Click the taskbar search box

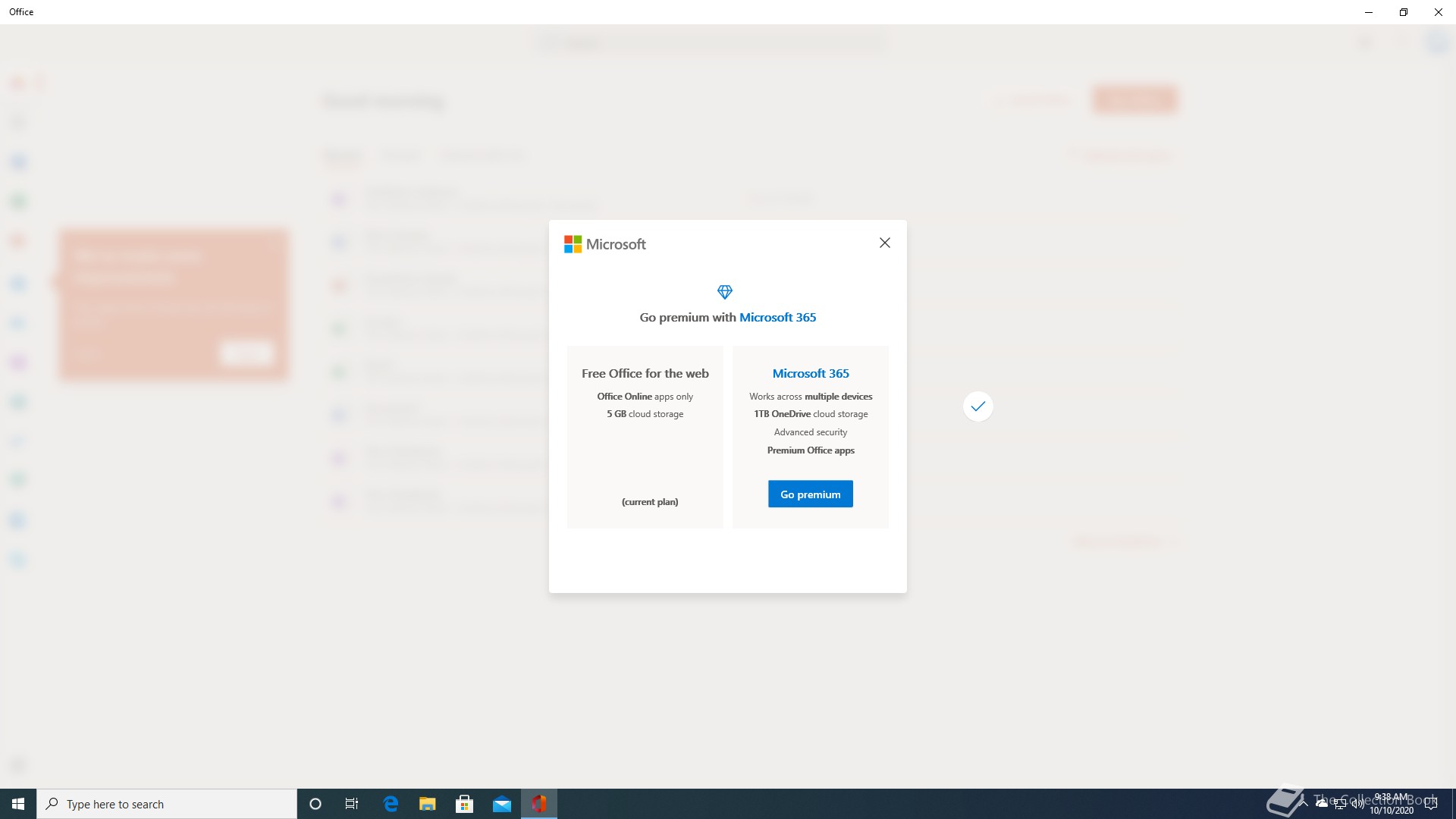pos(167,804)
